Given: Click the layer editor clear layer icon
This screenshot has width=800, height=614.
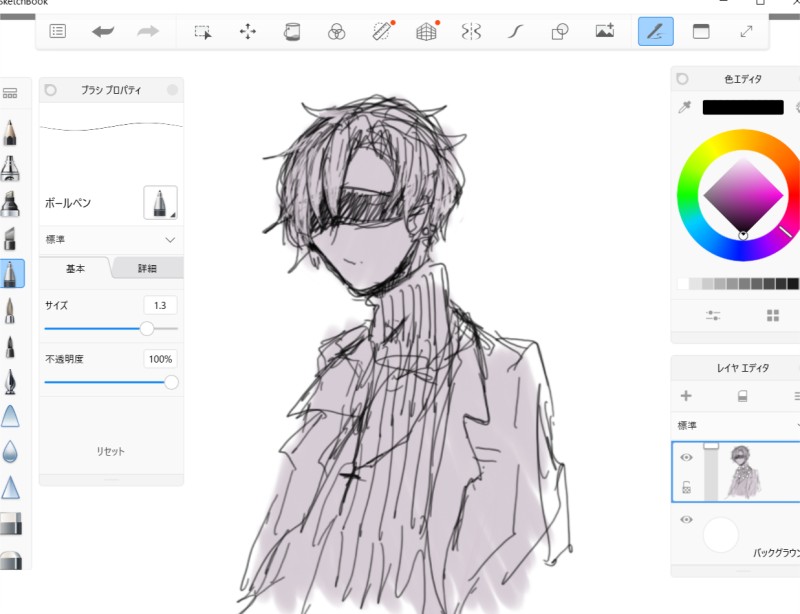Looking at the screenshot, I should click(743, 396).
